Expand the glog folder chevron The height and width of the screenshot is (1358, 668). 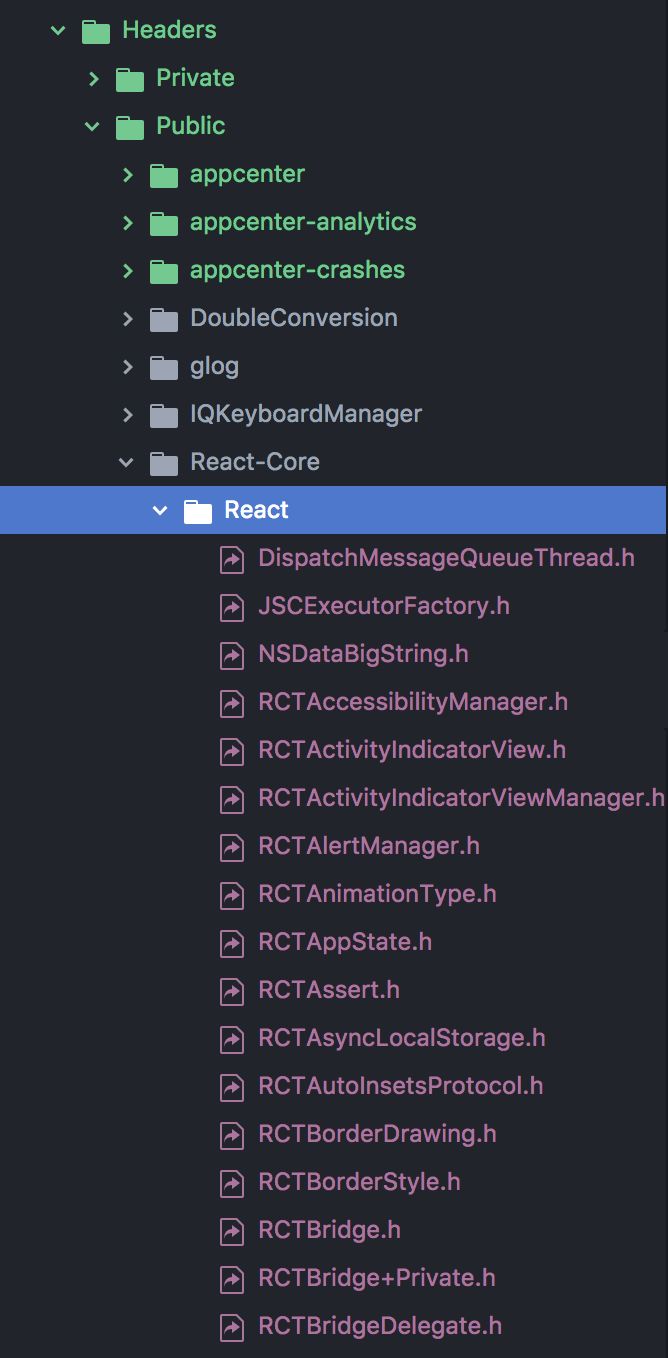(128, 366)
